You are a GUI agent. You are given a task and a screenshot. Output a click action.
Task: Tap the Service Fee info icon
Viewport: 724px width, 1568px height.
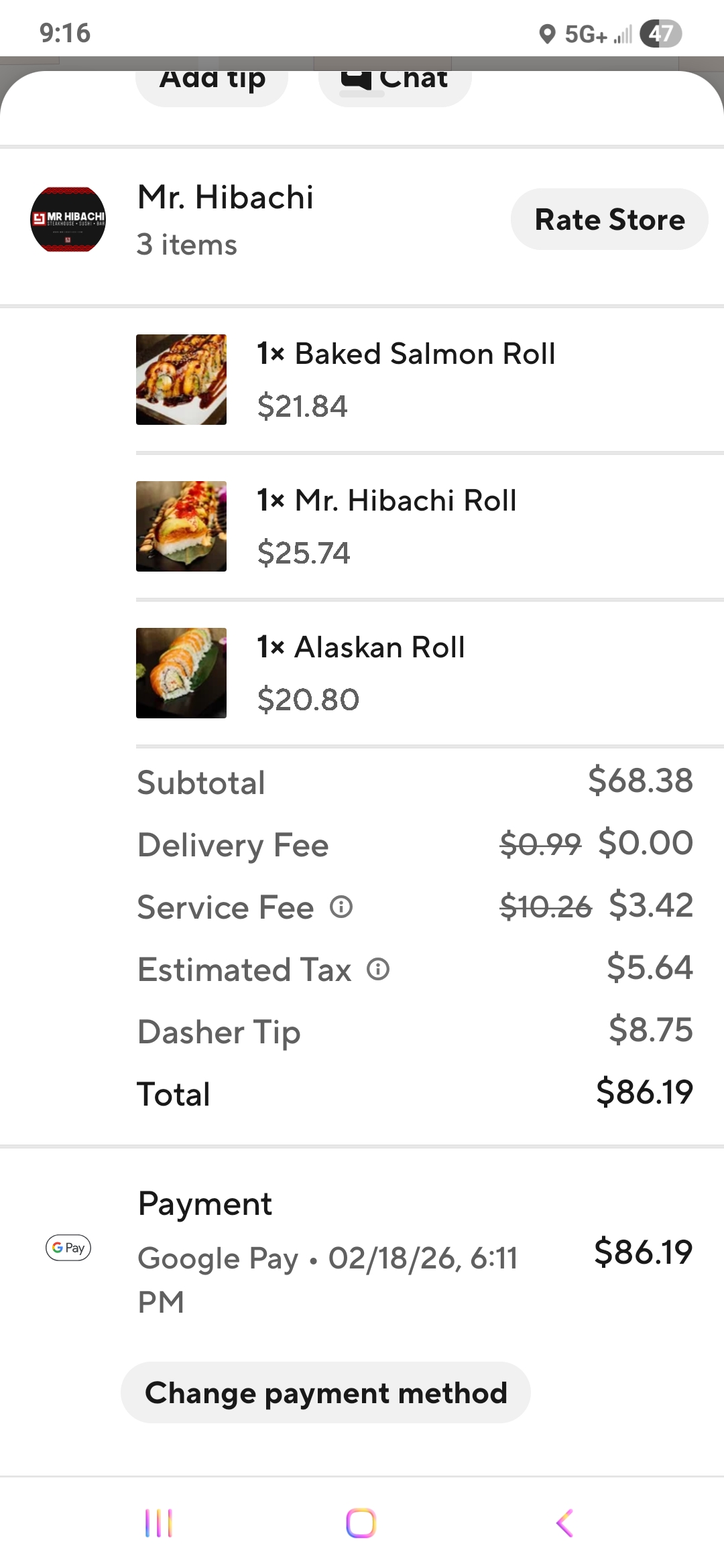pyautogui.click(x=341, y=907)
